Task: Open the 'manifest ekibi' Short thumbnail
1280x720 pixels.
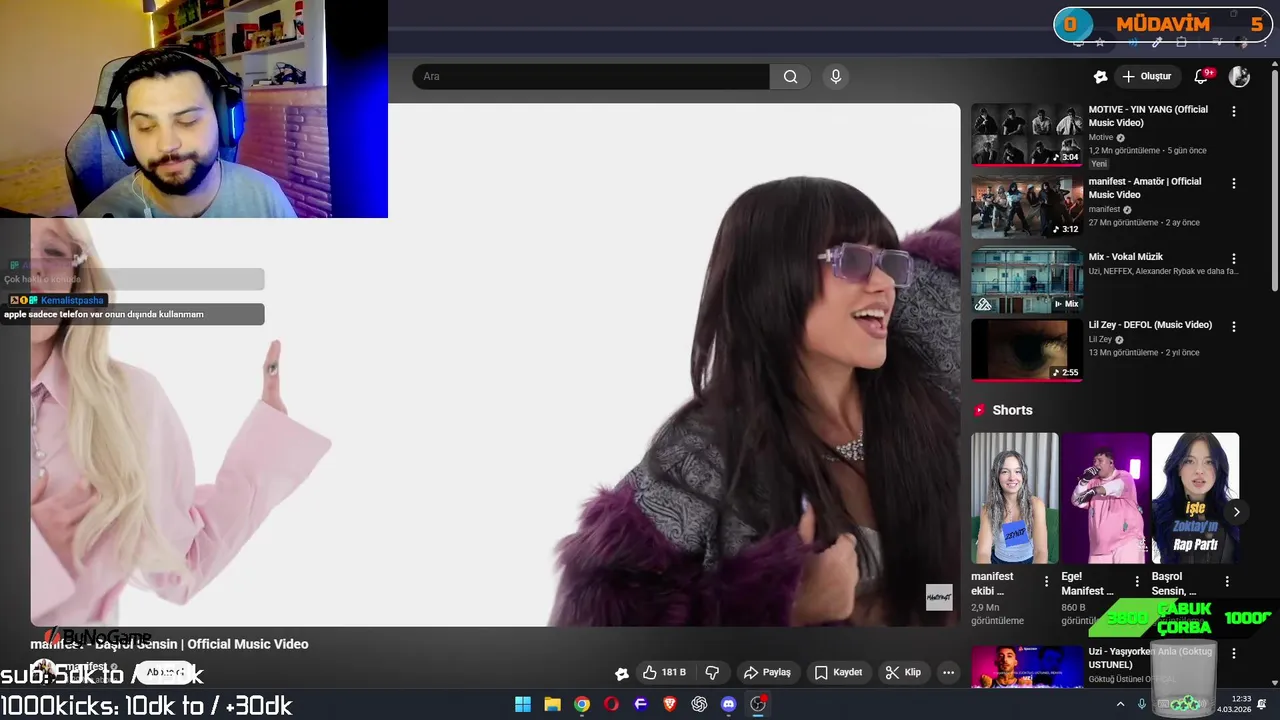Action: (1015, 498)
